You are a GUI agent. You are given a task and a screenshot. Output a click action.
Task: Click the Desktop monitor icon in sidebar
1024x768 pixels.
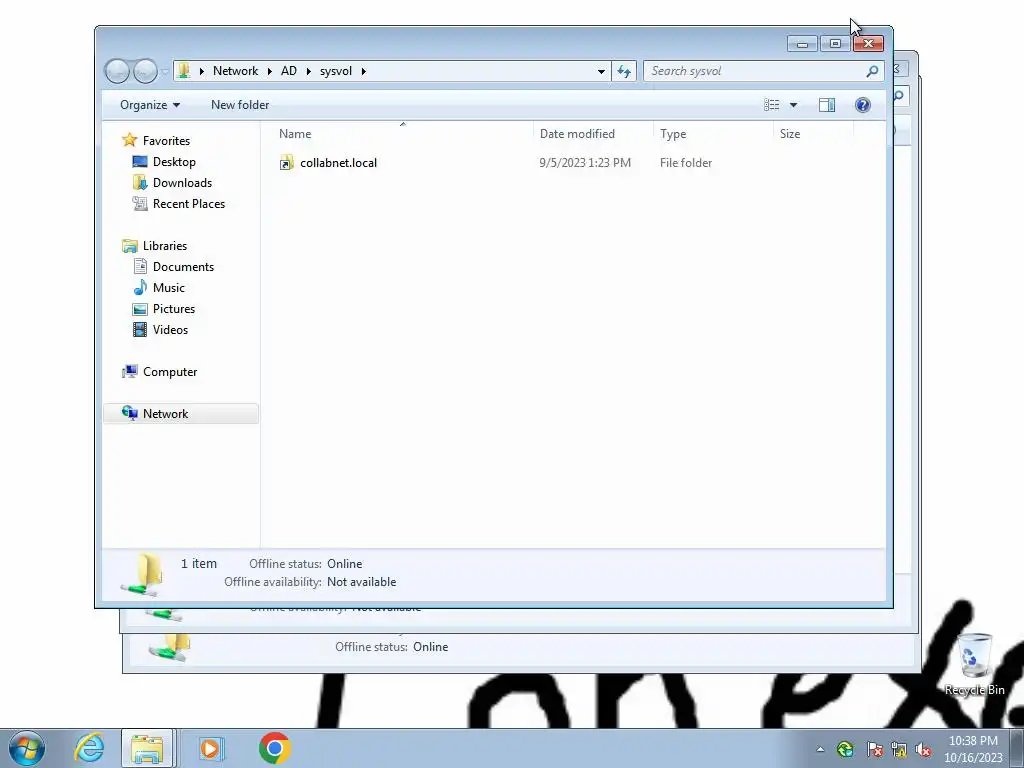click(140, 161)
